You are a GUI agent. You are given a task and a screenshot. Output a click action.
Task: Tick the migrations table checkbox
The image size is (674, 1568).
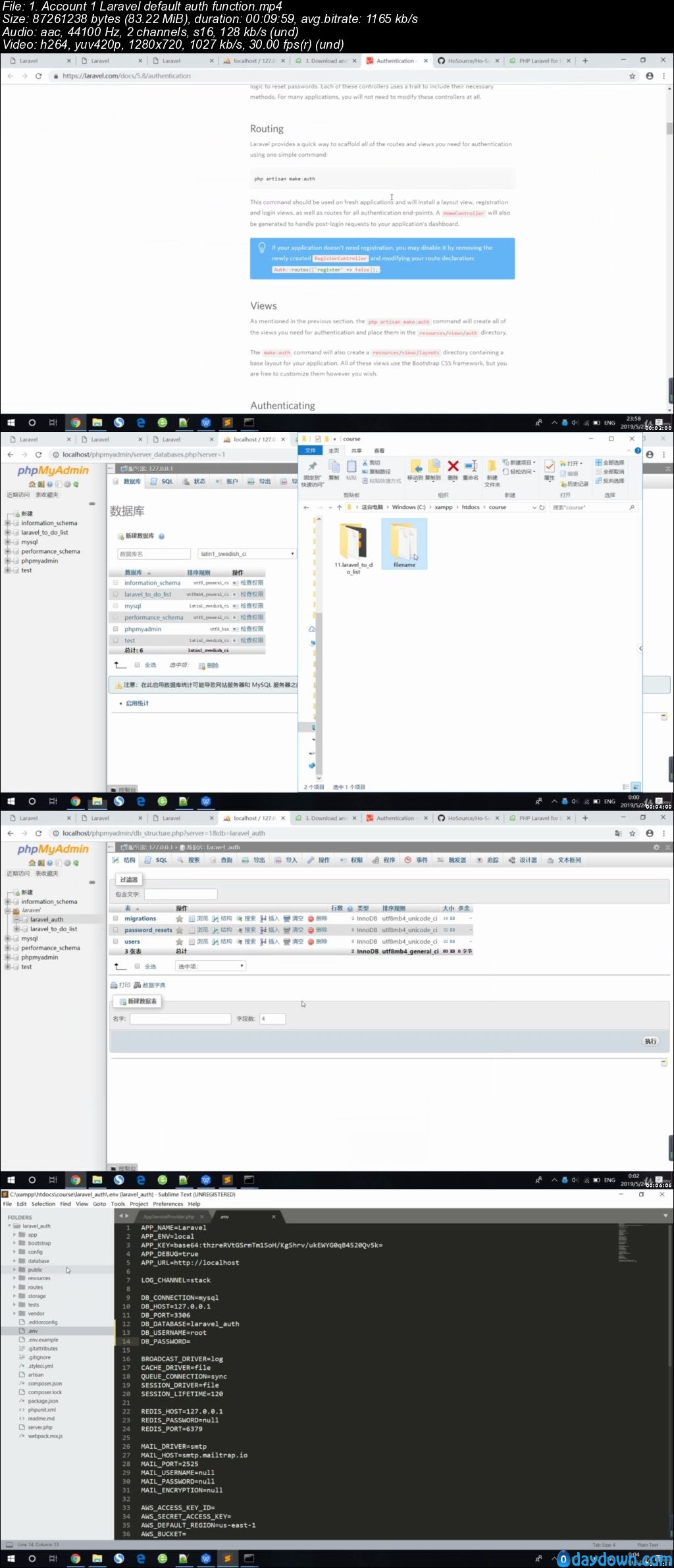(116, 918)
